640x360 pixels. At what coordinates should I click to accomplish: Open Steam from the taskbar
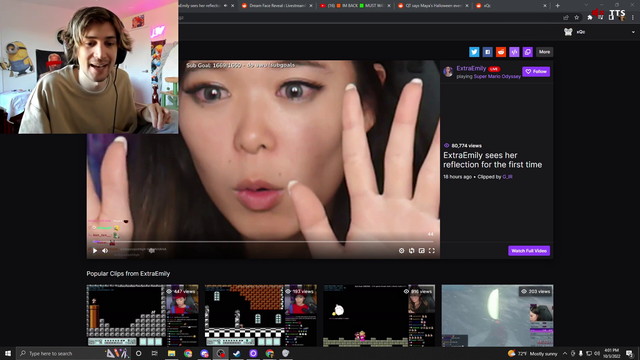pos(237,353)
